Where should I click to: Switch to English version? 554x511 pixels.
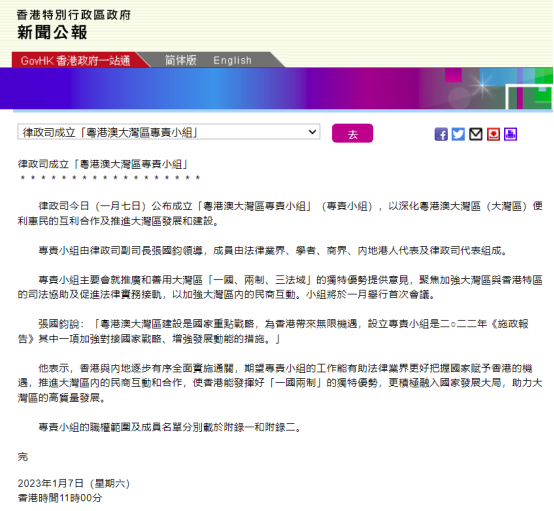[x=232, y=60]
